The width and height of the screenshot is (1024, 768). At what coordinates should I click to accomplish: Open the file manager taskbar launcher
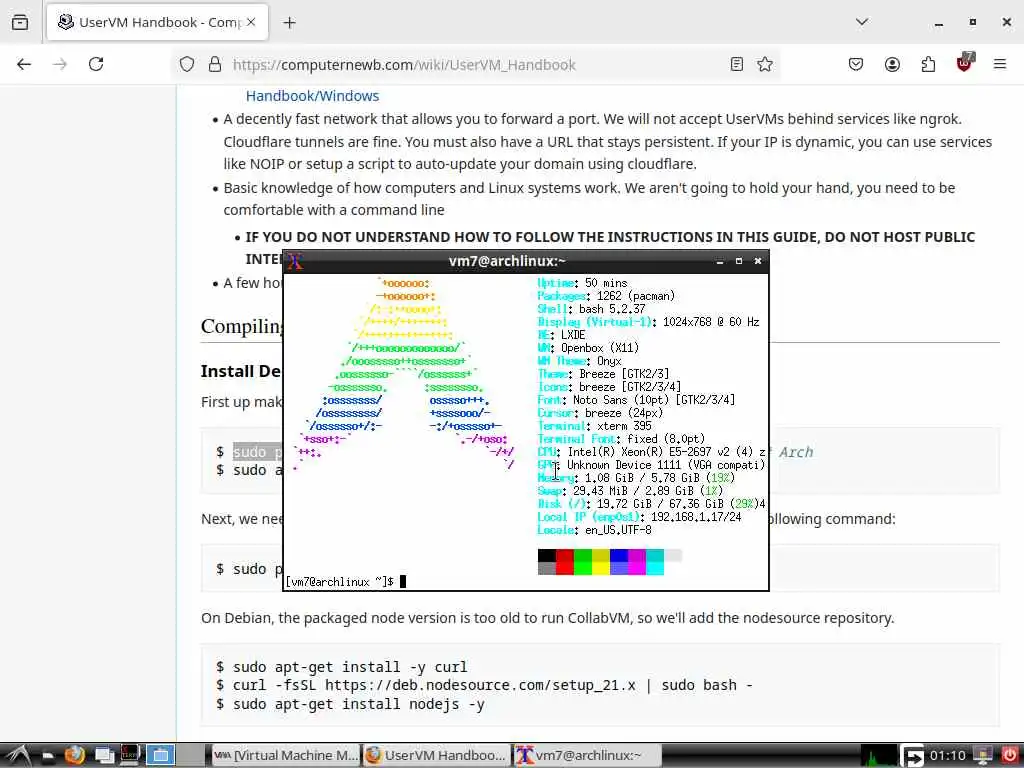pyautogui.click(x=48, y=756)
